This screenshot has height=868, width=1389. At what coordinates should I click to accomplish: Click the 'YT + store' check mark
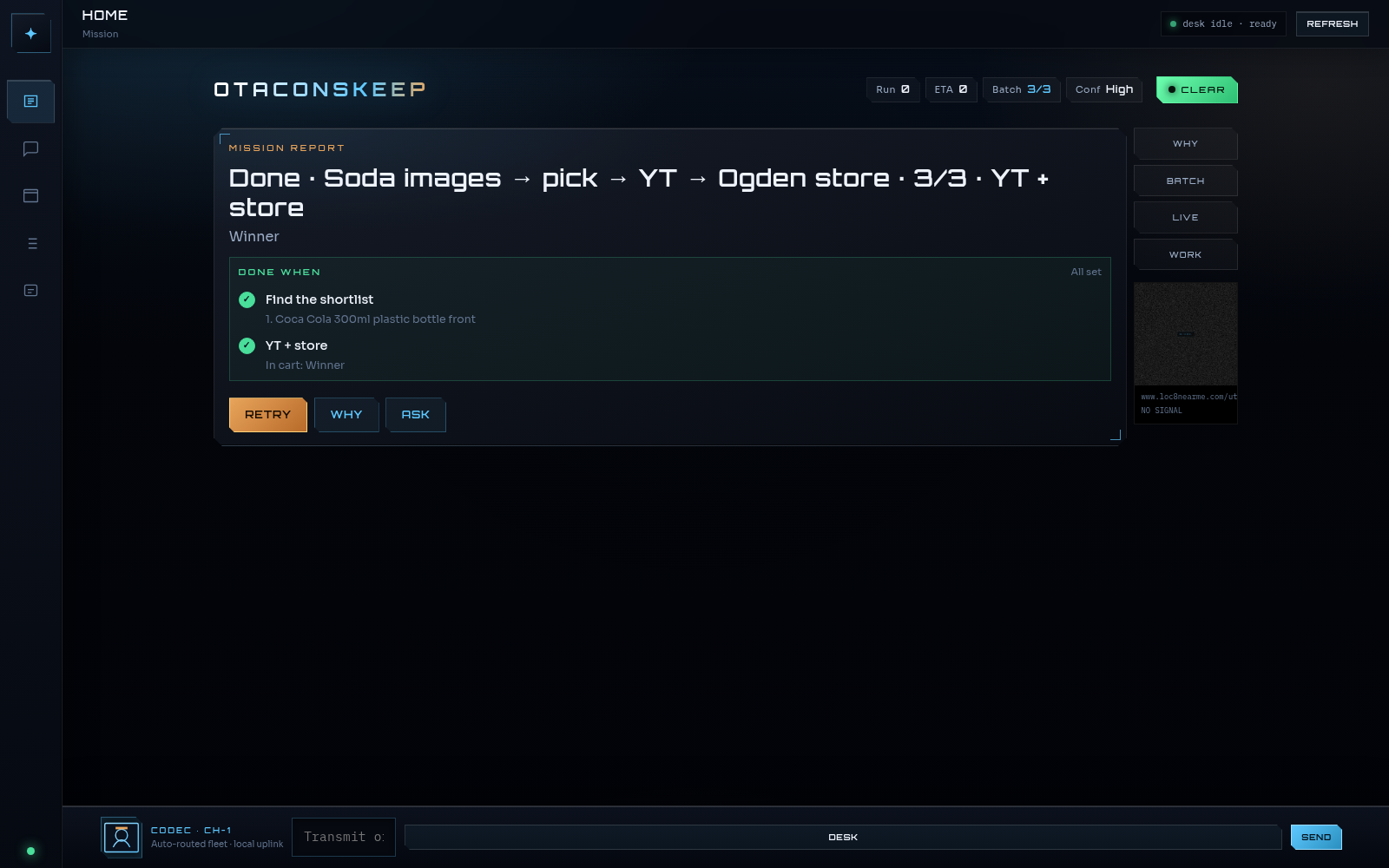coord(247,345)
